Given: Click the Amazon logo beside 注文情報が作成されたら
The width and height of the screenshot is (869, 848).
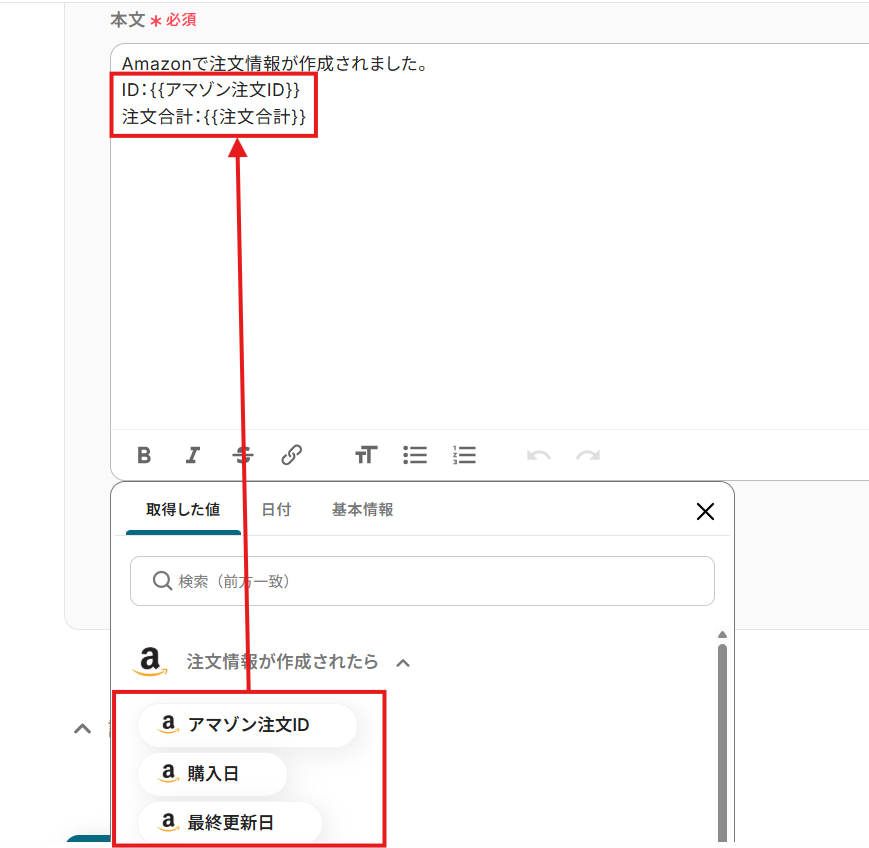Looking at the screenshot, I should point(150,661).
